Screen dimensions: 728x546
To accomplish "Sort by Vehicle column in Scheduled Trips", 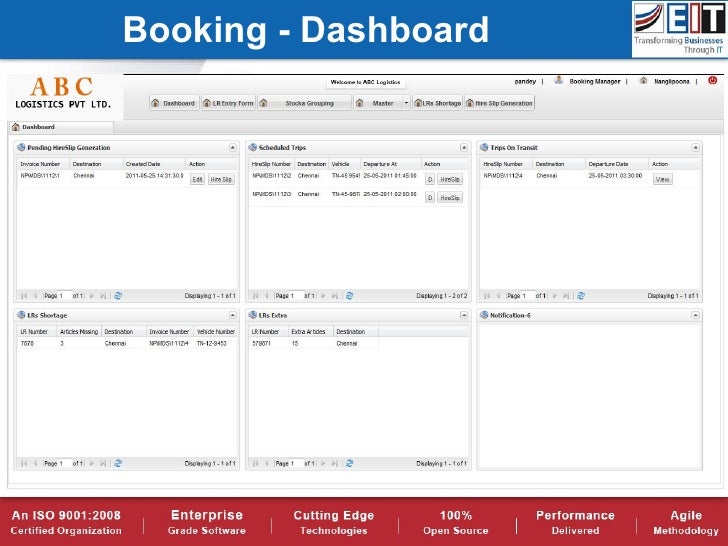I will 344,164.
